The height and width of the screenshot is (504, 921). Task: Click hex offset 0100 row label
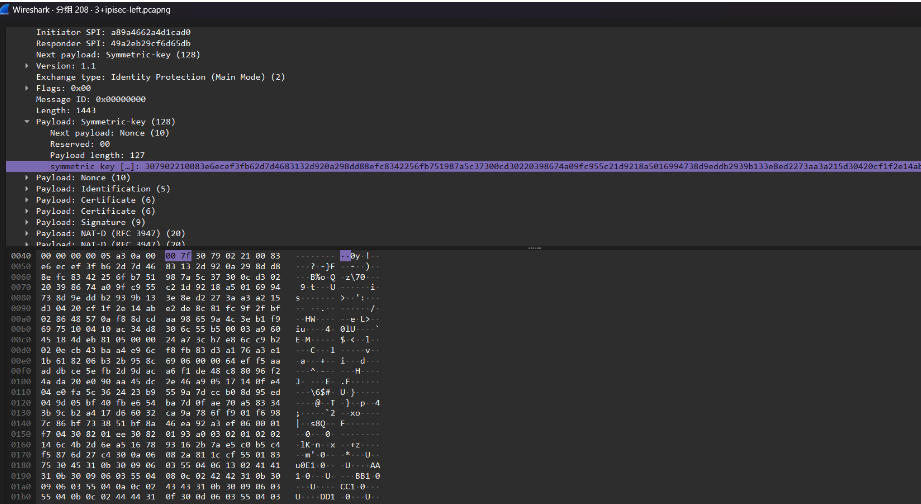(21, 382)
